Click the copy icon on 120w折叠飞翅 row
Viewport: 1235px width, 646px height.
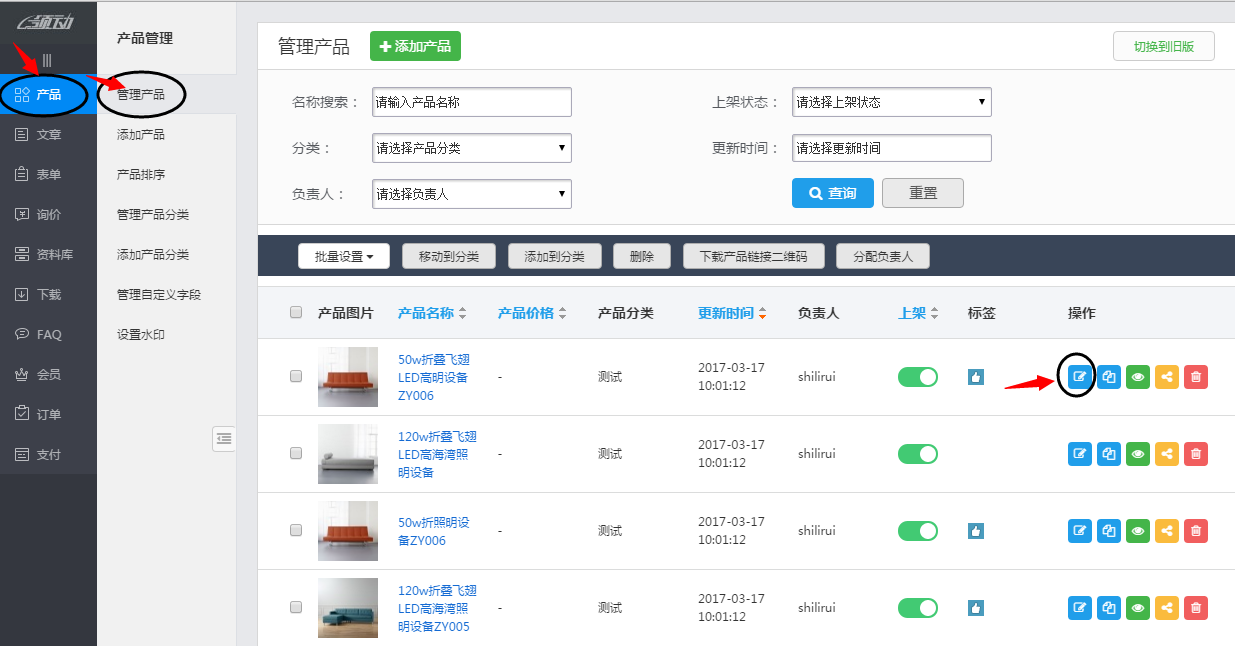point(1108,454)
